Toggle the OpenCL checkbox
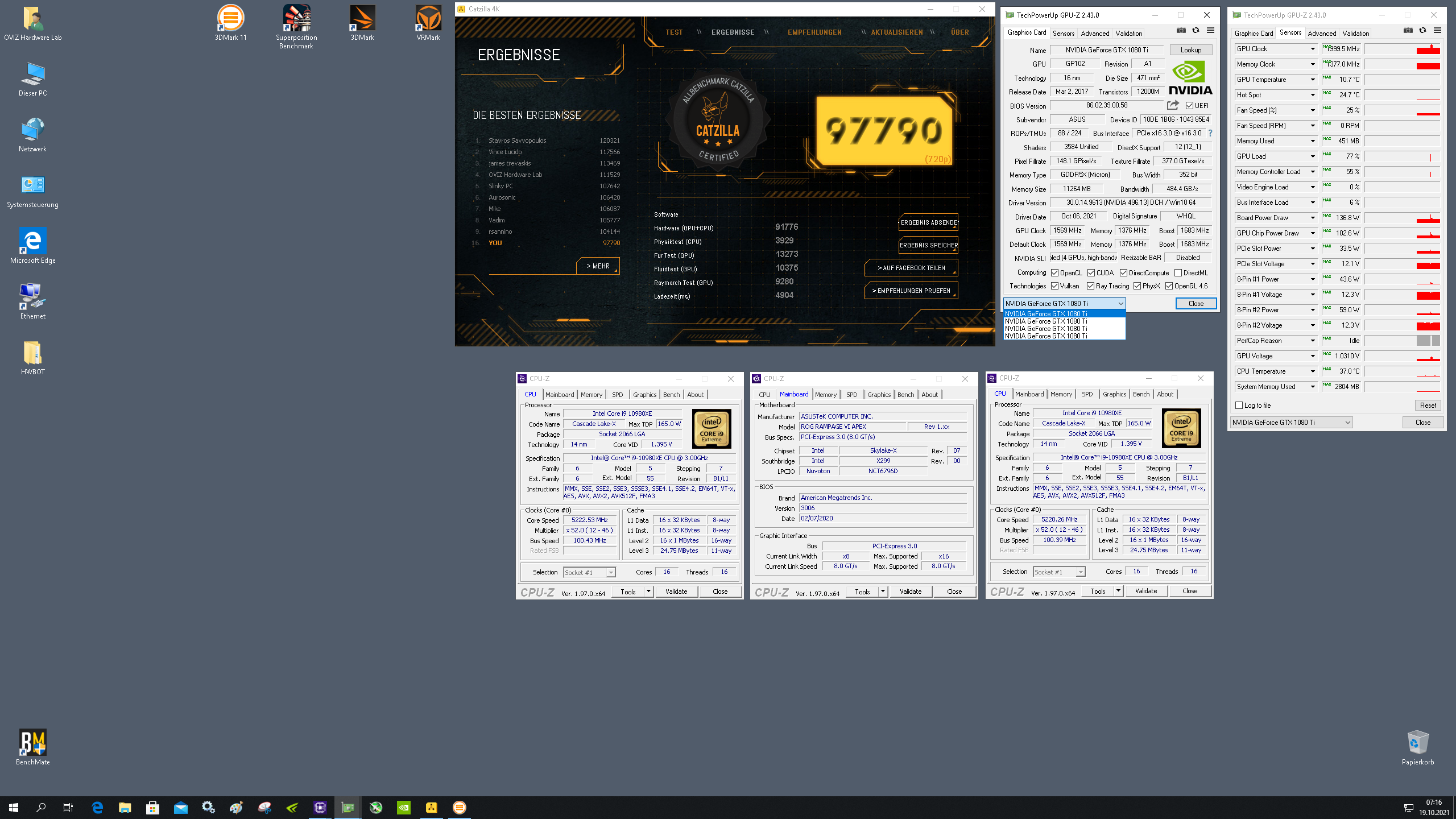The width and height of the screenshot is (1456, 819). (1054, 273)
